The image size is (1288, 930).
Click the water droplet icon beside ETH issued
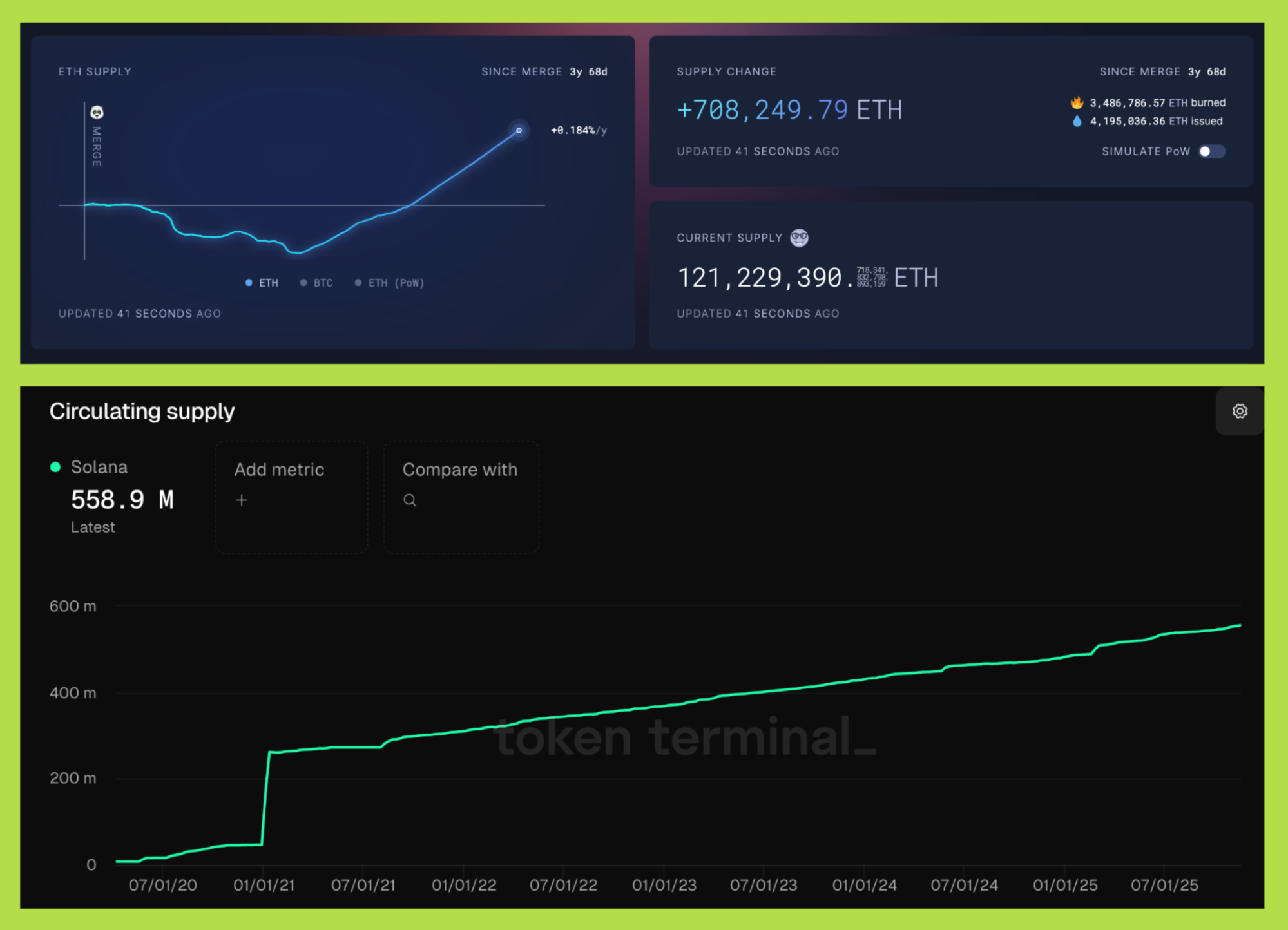tap(1076, 120)
